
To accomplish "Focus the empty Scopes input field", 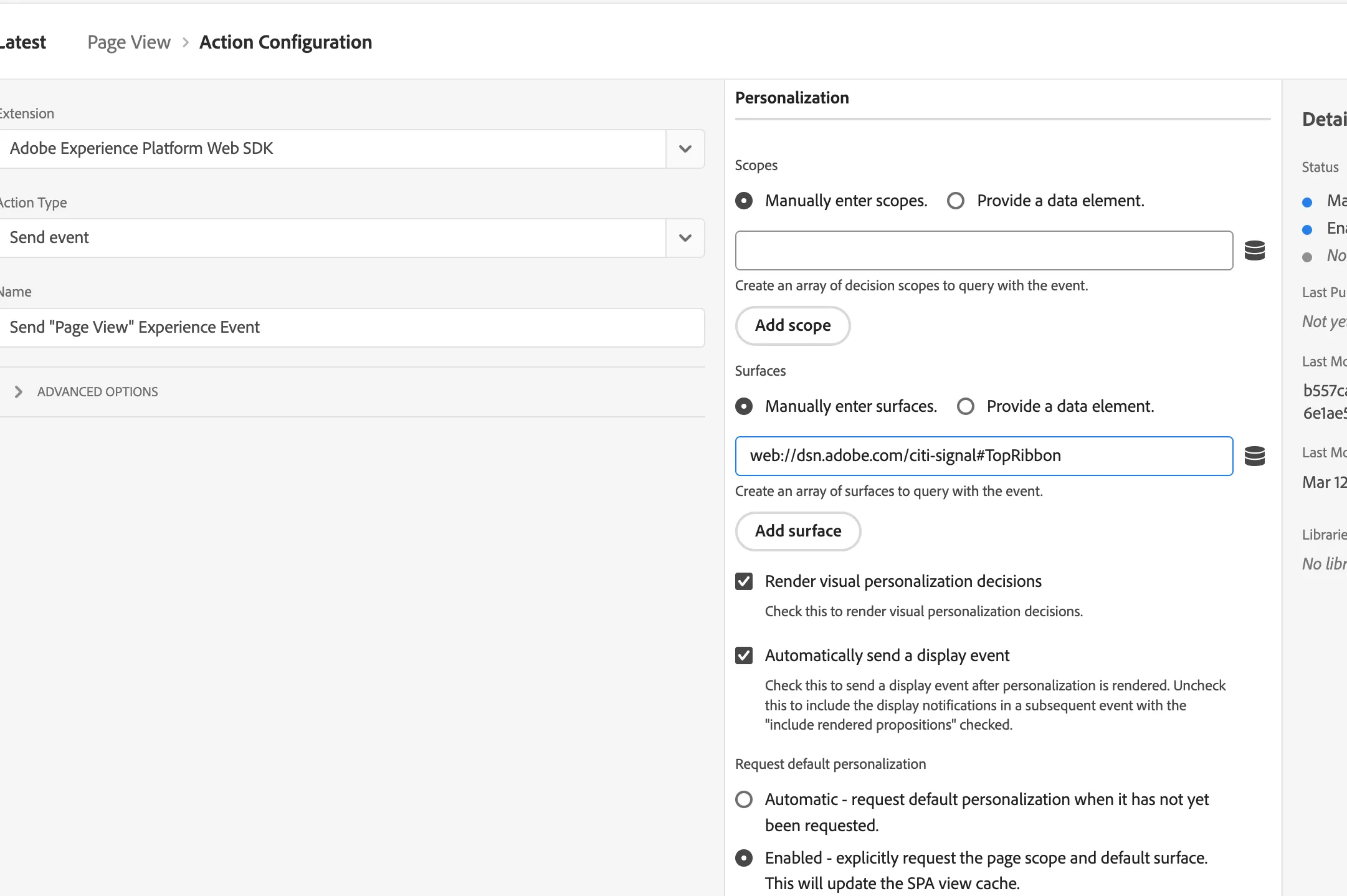I will coord(984,250).
